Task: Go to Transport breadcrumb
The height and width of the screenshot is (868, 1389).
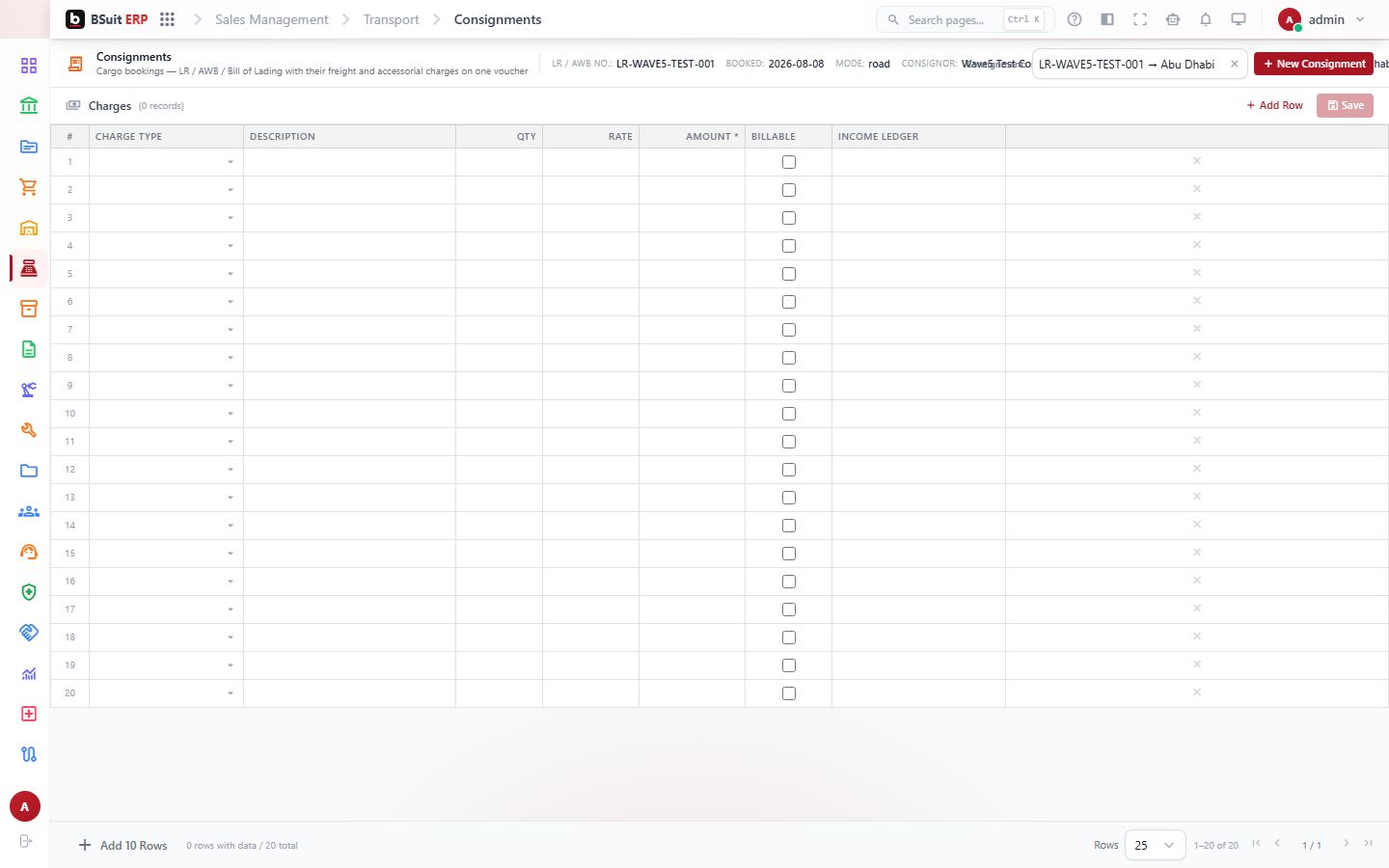Action: [391, 19]
